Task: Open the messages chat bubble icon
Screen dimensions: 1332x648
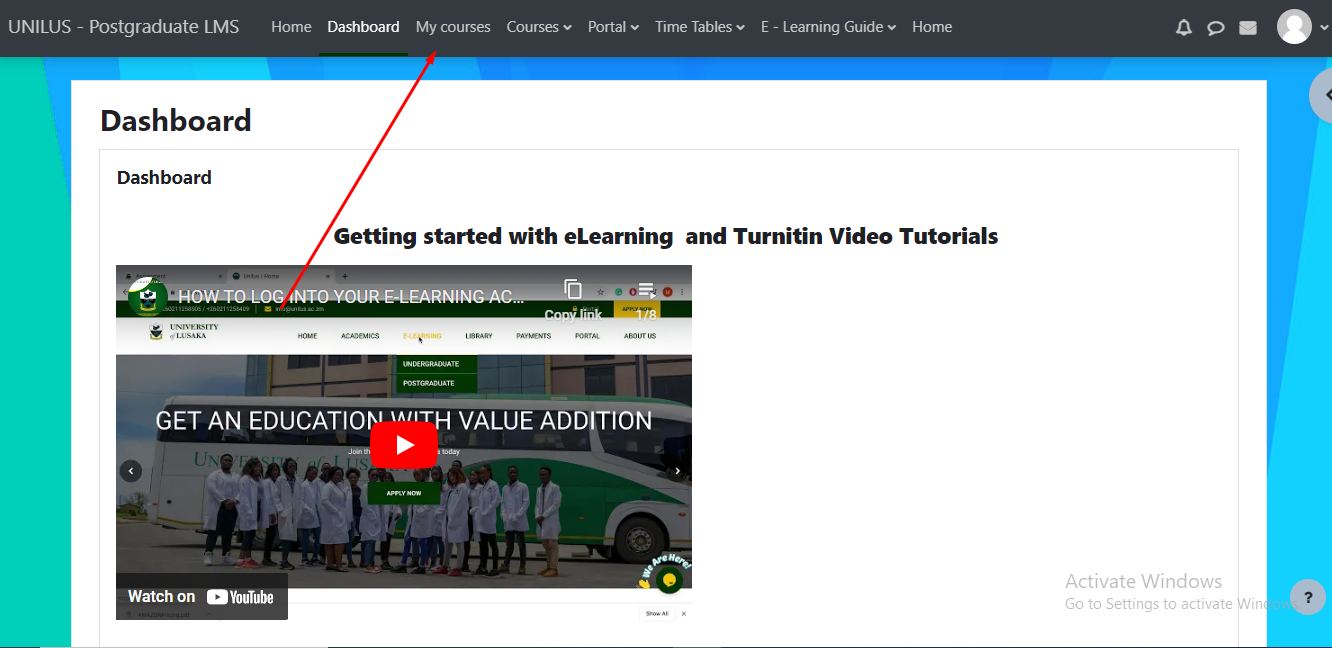Action: pos(1215,27)
